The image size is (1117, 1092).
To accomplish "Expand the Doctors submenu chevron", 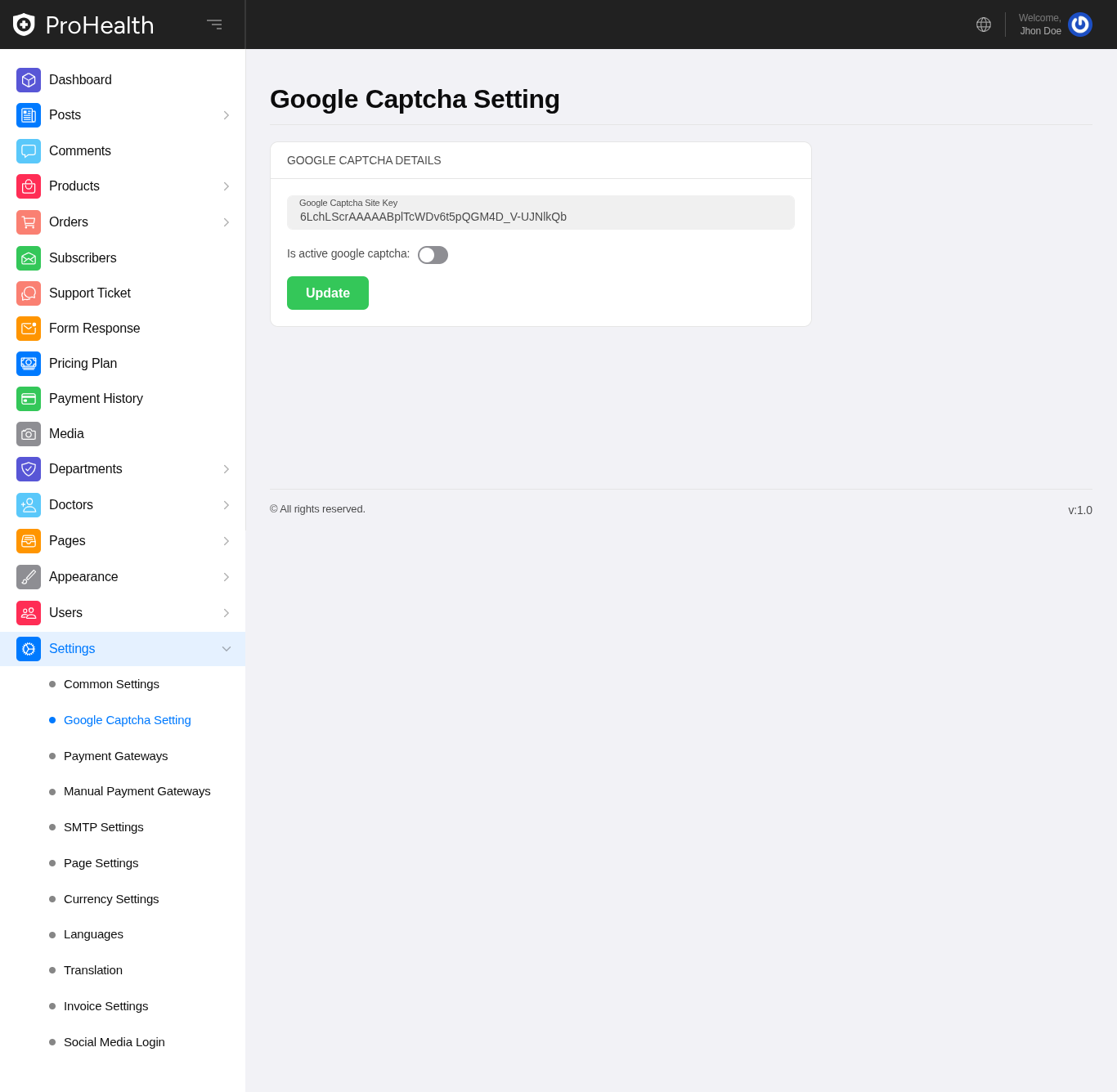I will 227,505.
